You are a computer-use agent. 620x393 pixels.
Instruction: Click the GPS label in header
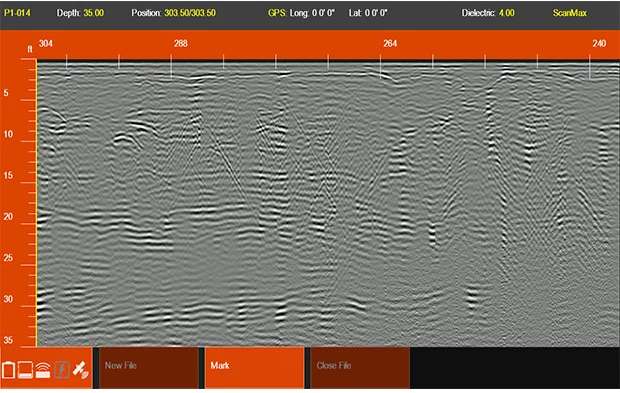[x=277, y=13]
